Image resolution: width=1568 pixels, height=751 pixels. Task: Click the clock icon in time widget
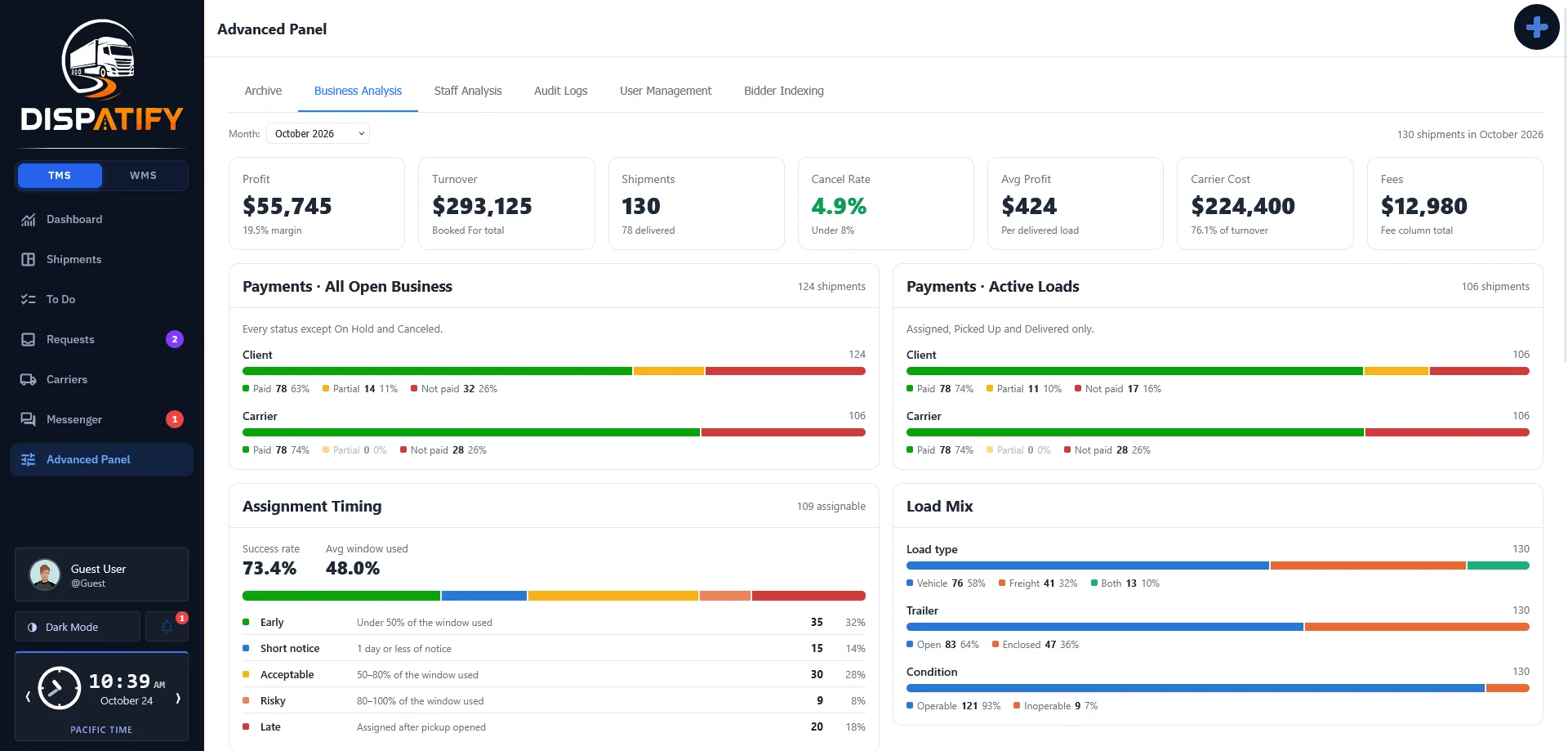click(59, 688)
